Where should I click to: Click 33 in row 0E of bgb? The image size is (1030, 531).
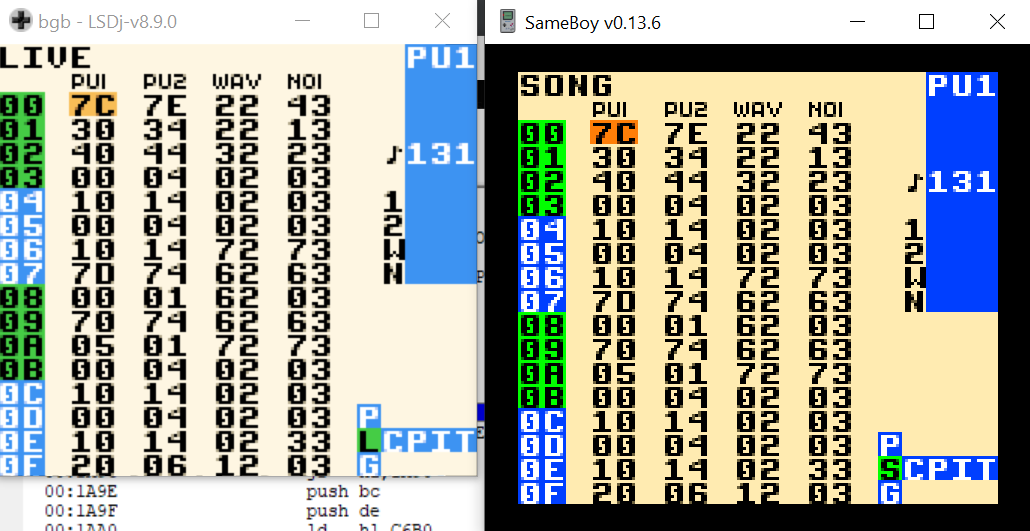[309, 441]
